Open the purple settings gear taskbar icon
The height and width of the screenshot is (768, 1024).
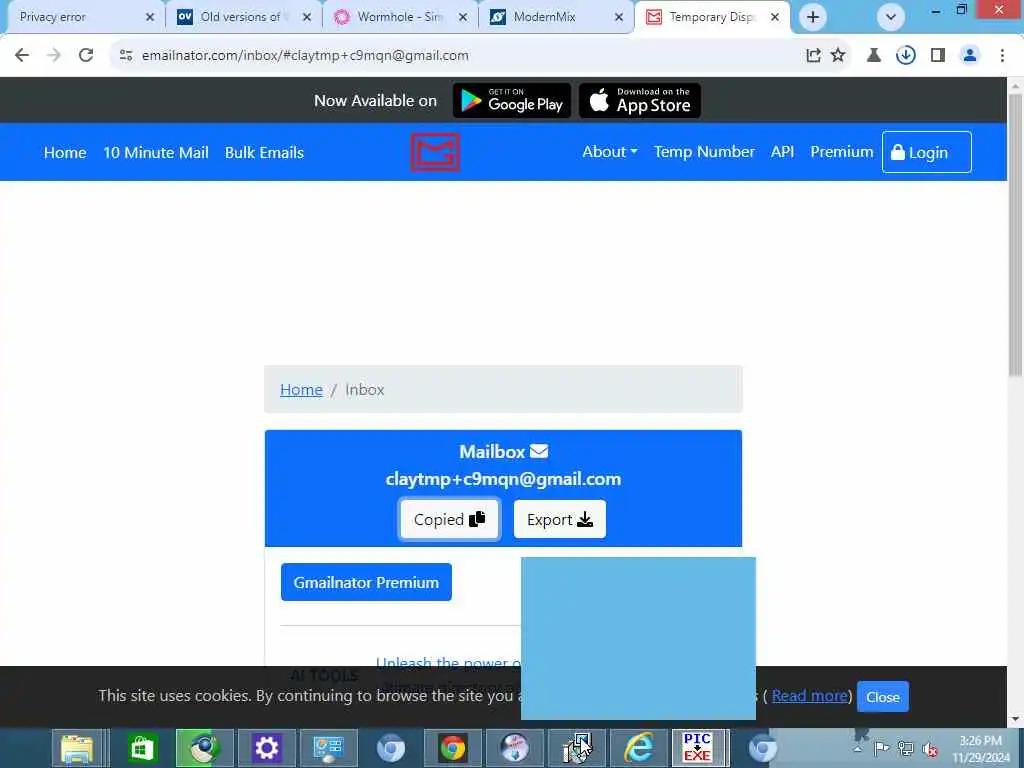(266, 748)
